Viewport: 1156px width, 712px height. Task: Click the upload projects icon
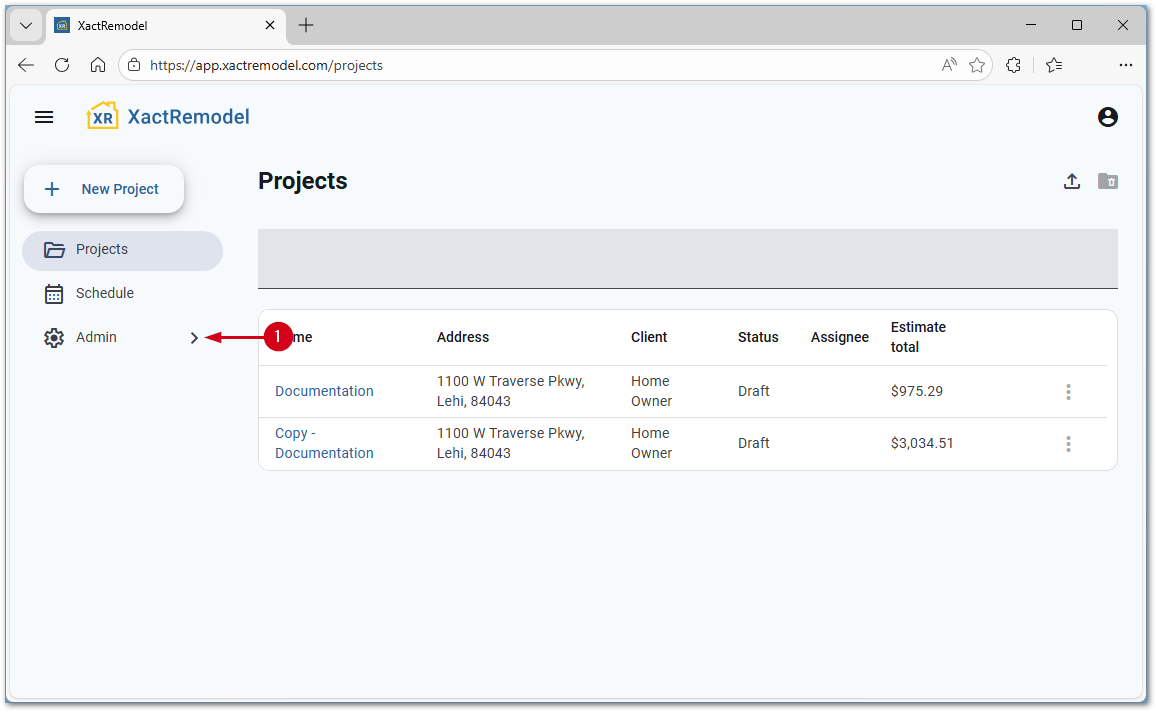[x=1071, y=181]
